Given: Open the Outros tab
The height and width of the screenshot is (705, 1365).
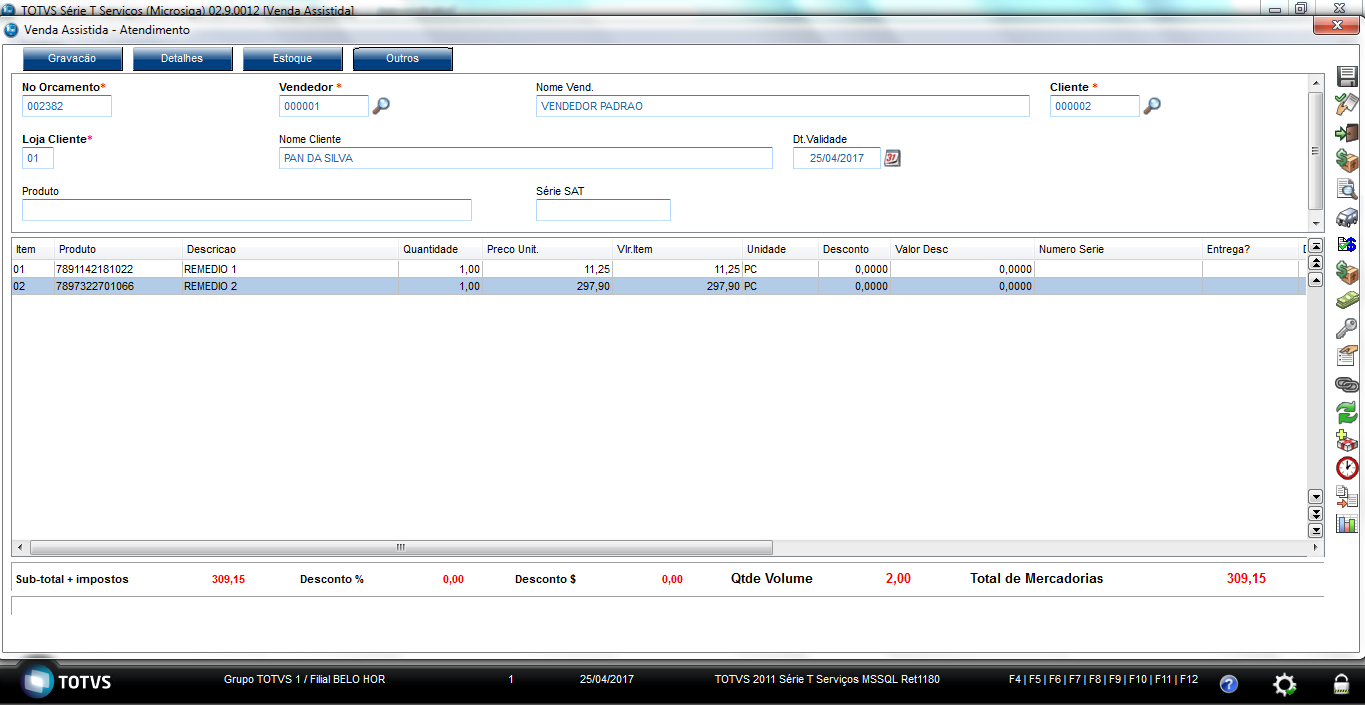Looking at the screenshot, I should (402, 59).
